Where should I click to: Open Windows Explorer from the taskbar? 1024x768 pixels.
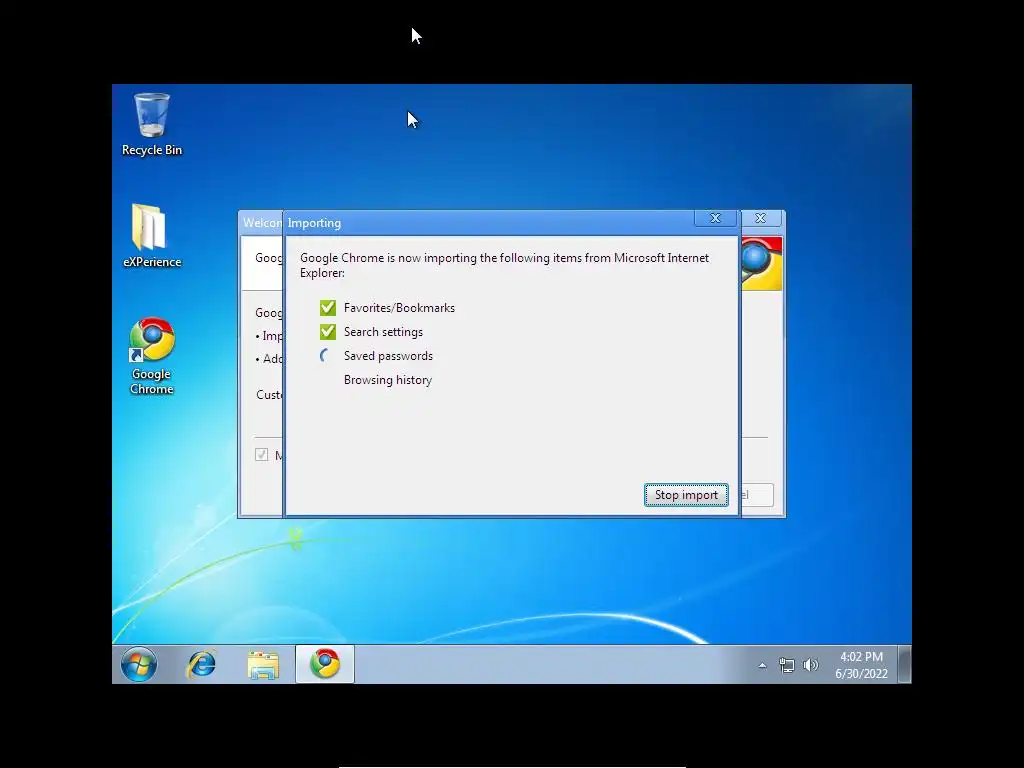263,664
